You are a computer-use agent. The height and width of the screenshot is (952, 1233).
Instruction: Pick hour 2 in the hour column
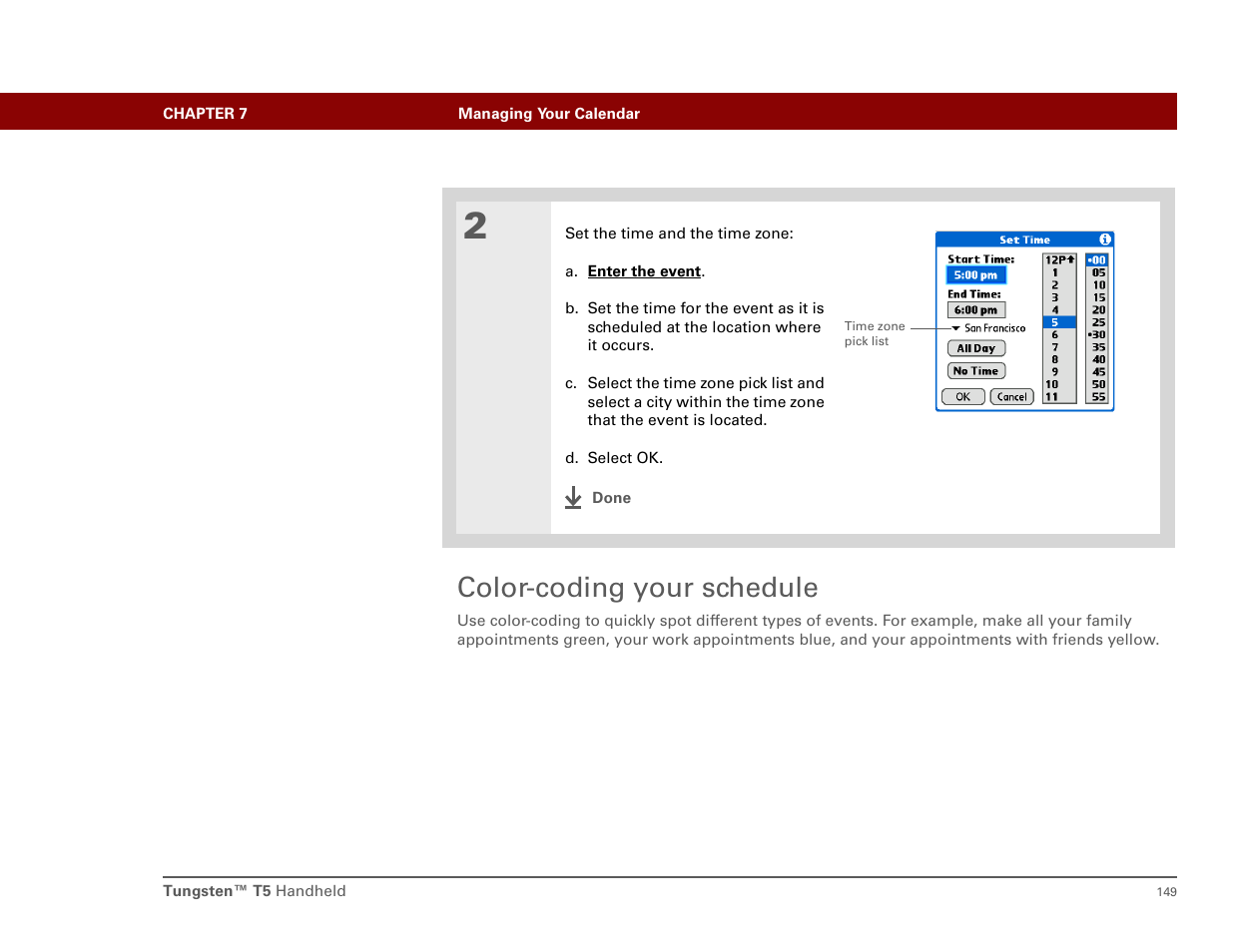coord(1055,285)
